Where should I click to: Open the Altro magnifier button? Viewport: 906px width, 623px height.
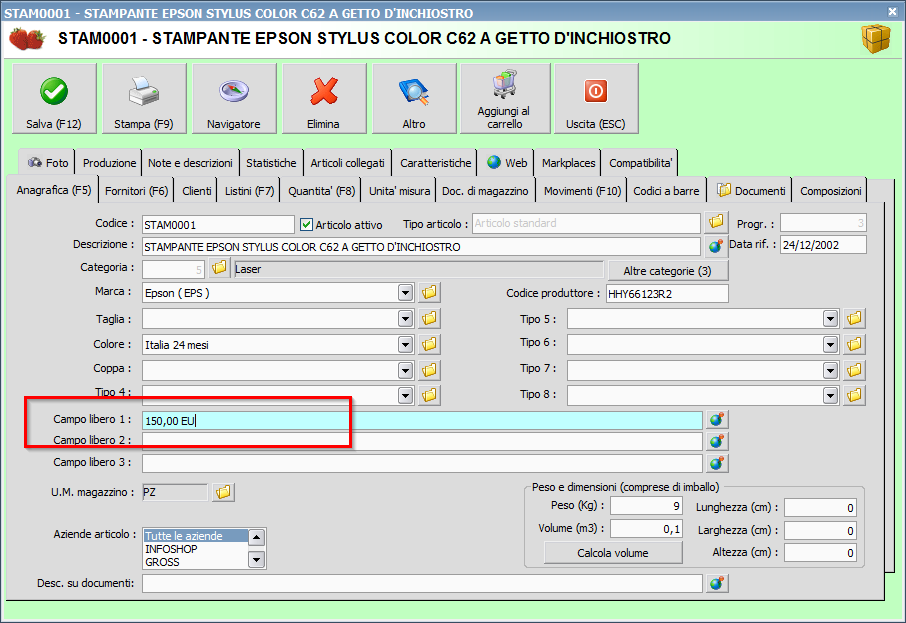[x=414, y=99]
